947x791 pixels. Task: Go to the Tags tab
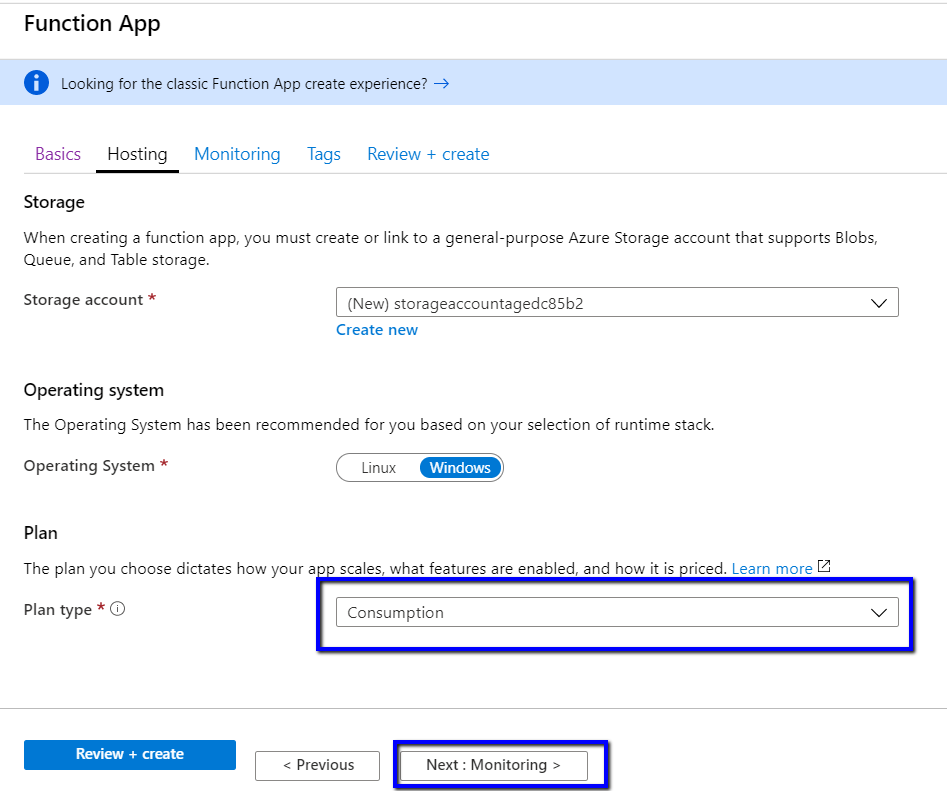(x=324, y=154)
